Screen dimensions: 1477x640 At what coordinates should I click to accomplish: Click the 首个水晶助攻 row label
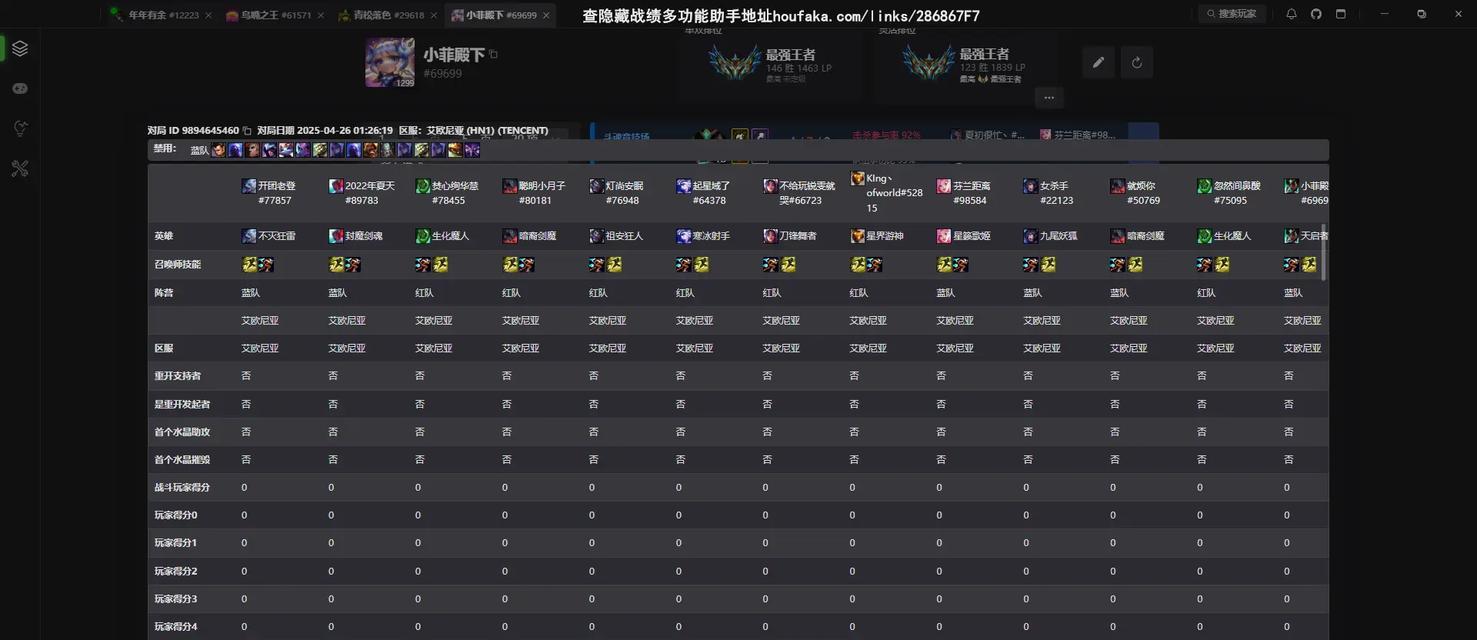click(x=182, y=432)
